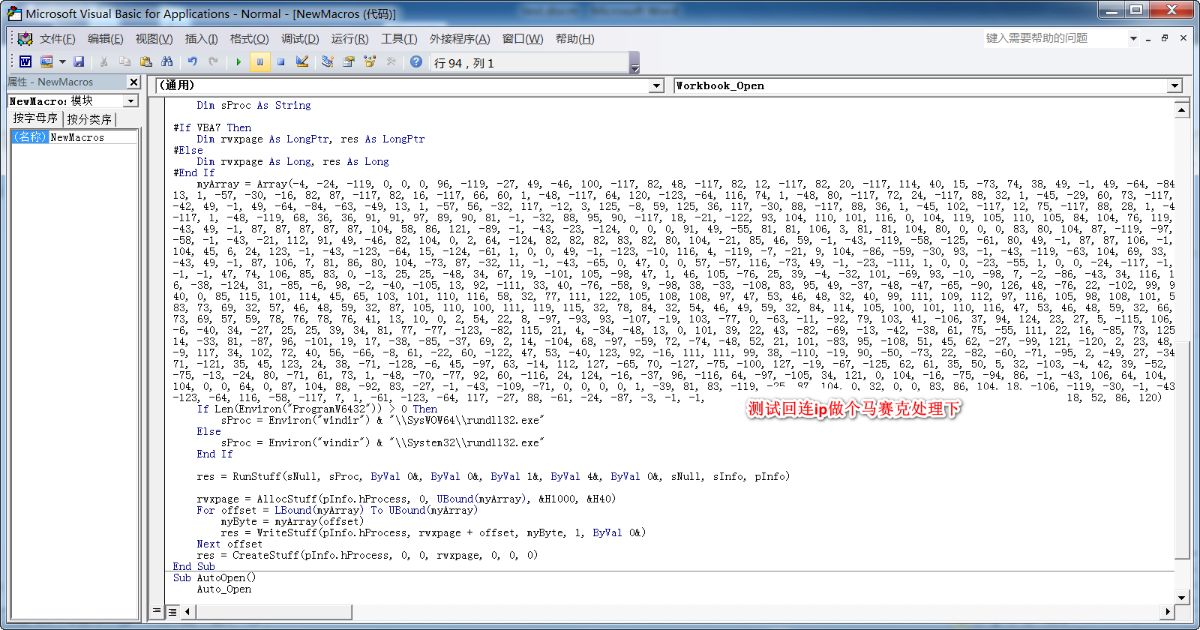Edit the NewMacros name property value
1200x630 pixels.
pos(94,137)
